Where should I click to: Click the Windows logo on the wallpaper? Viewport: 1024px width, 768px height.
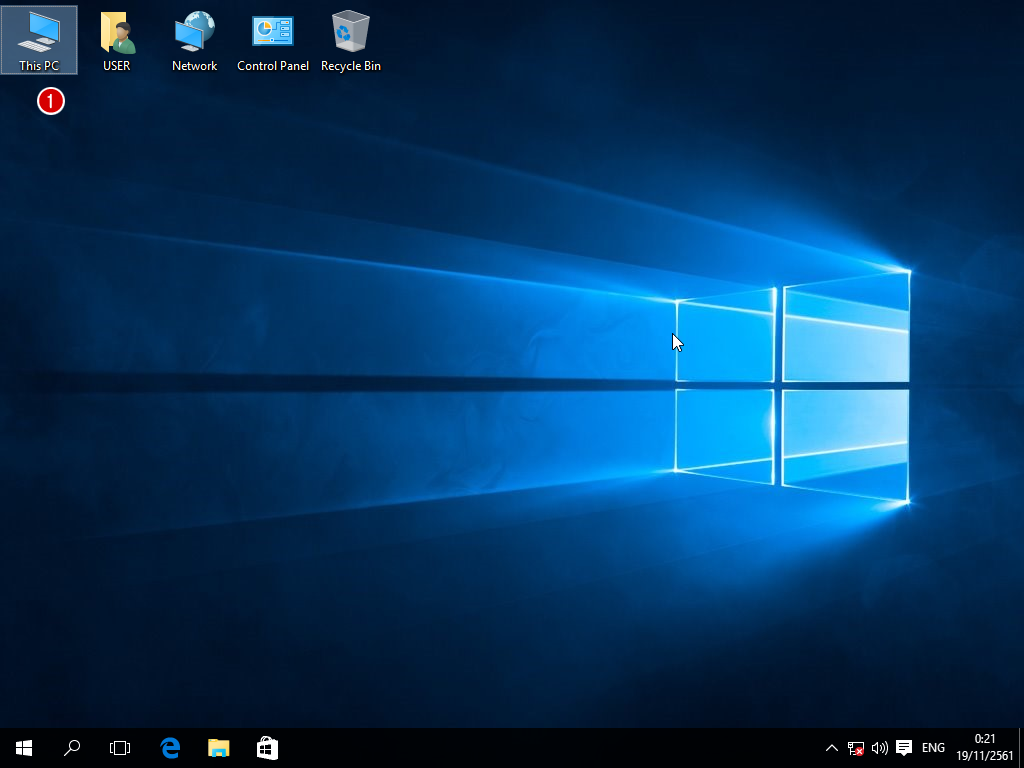pyautogui.click(x=792, y=385)
